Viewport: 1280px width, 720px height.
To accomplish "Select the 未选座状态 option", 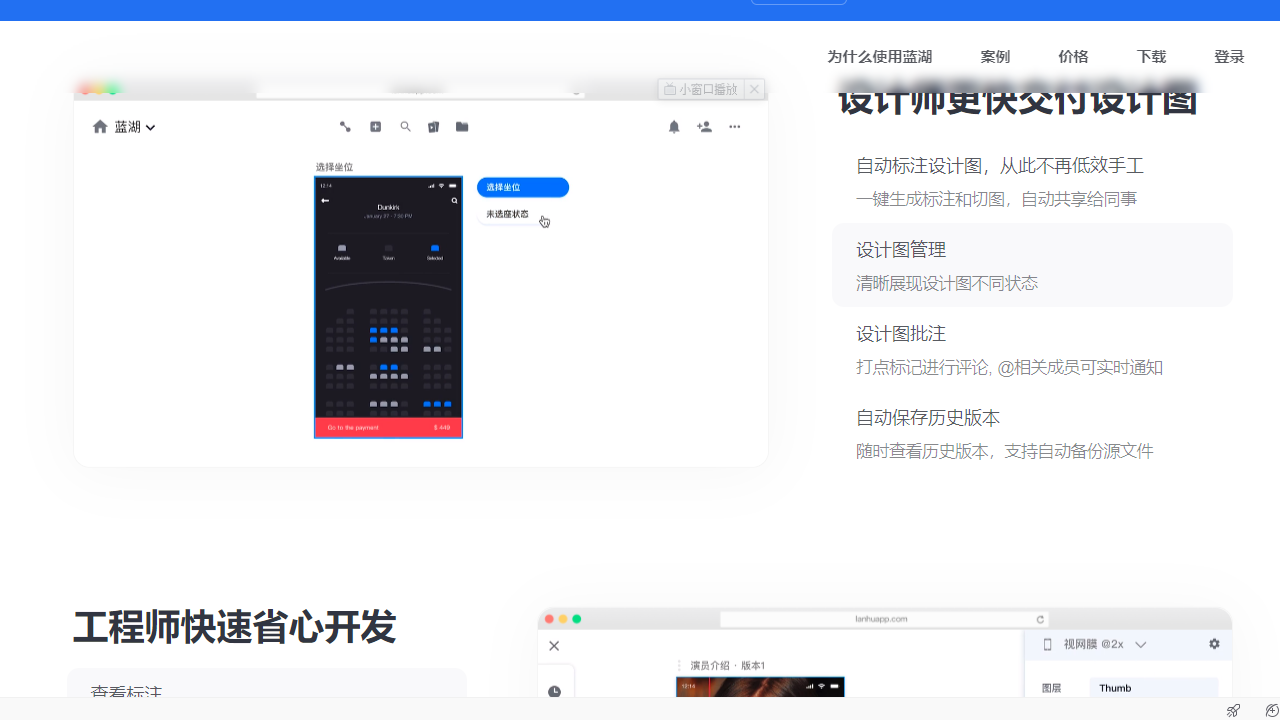I will tap(507, 213).
